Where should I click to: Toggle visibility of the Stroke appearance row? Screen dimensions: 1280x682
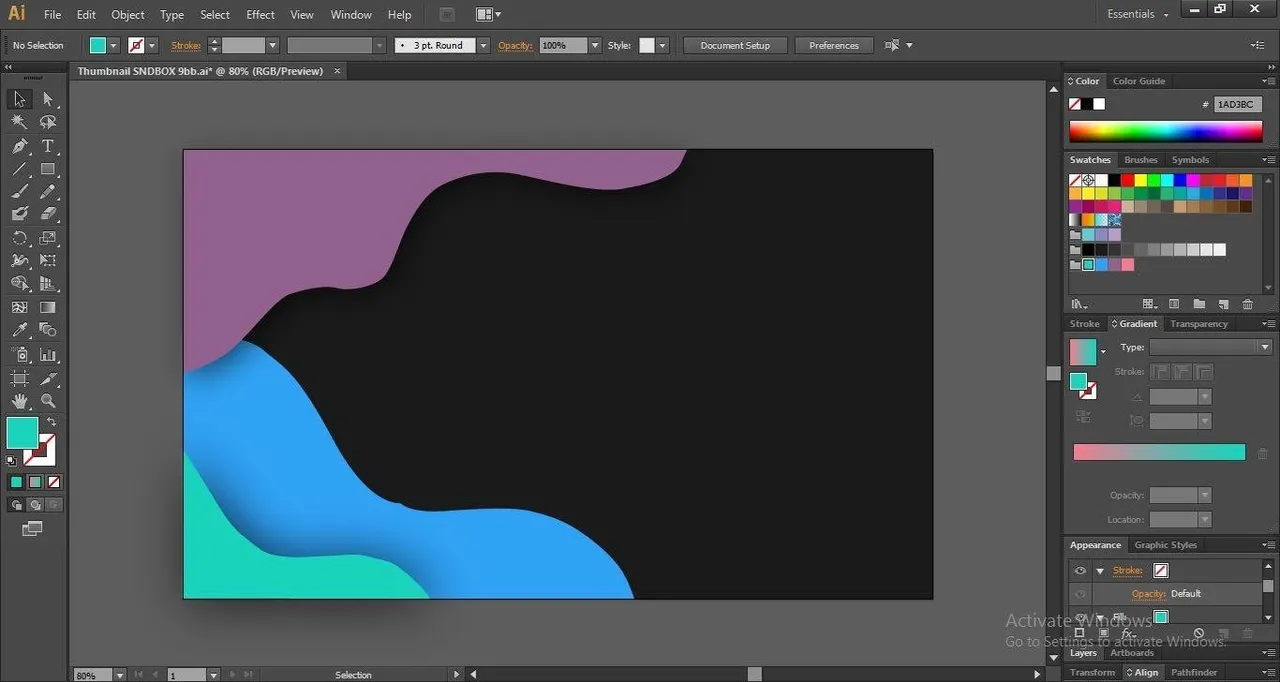[1080, 571]
